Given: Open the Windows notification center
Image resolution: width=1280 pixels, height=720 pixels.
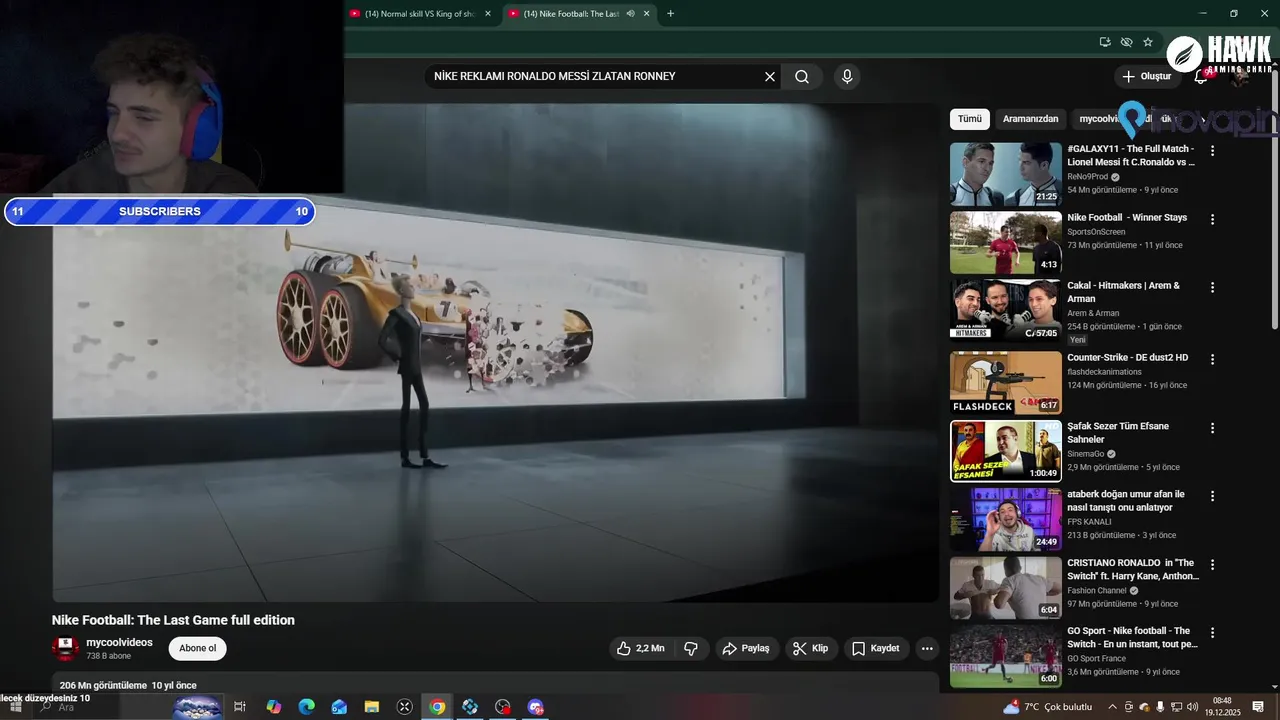Looking at the screenshot, I should (x=1258, y=707).
